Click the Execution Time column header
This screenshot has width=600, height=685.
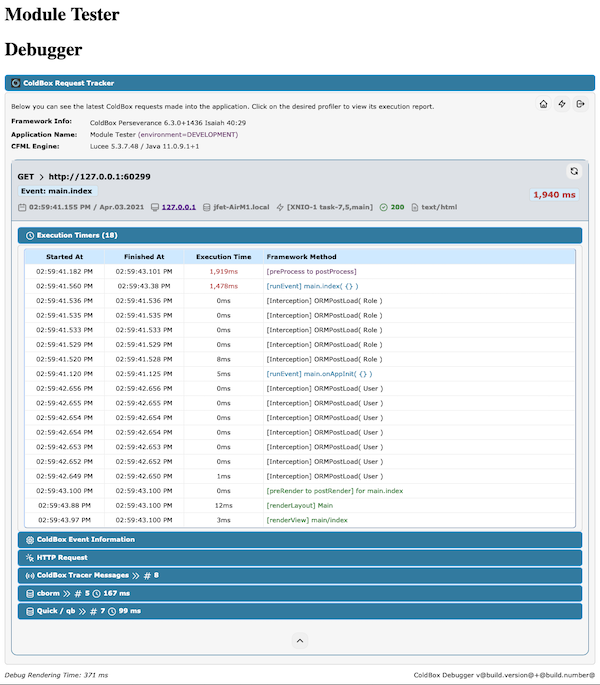tap(223, 256)
